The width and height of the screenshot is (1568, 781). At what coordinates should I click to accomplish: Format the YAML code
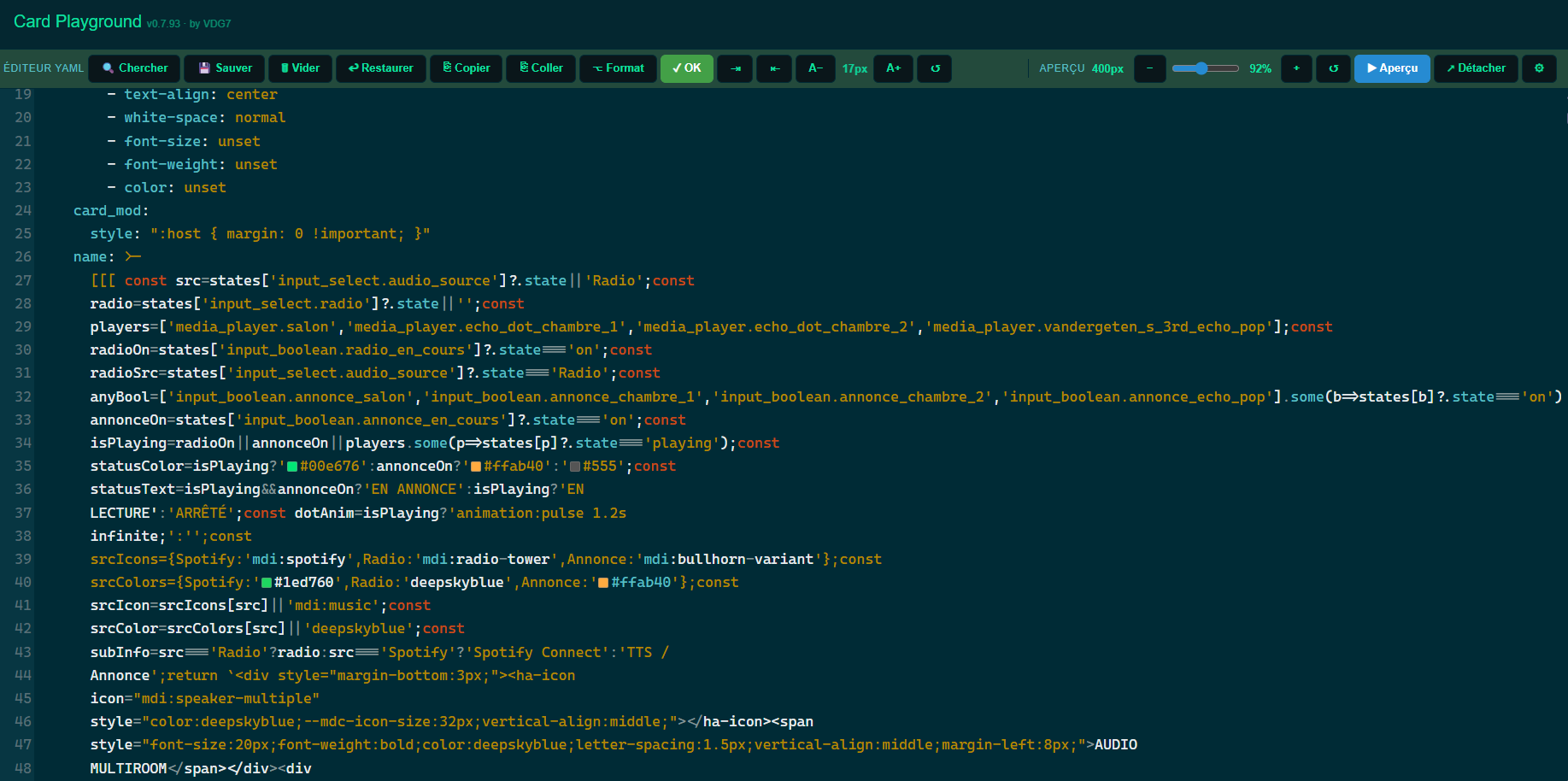(618, 68)
